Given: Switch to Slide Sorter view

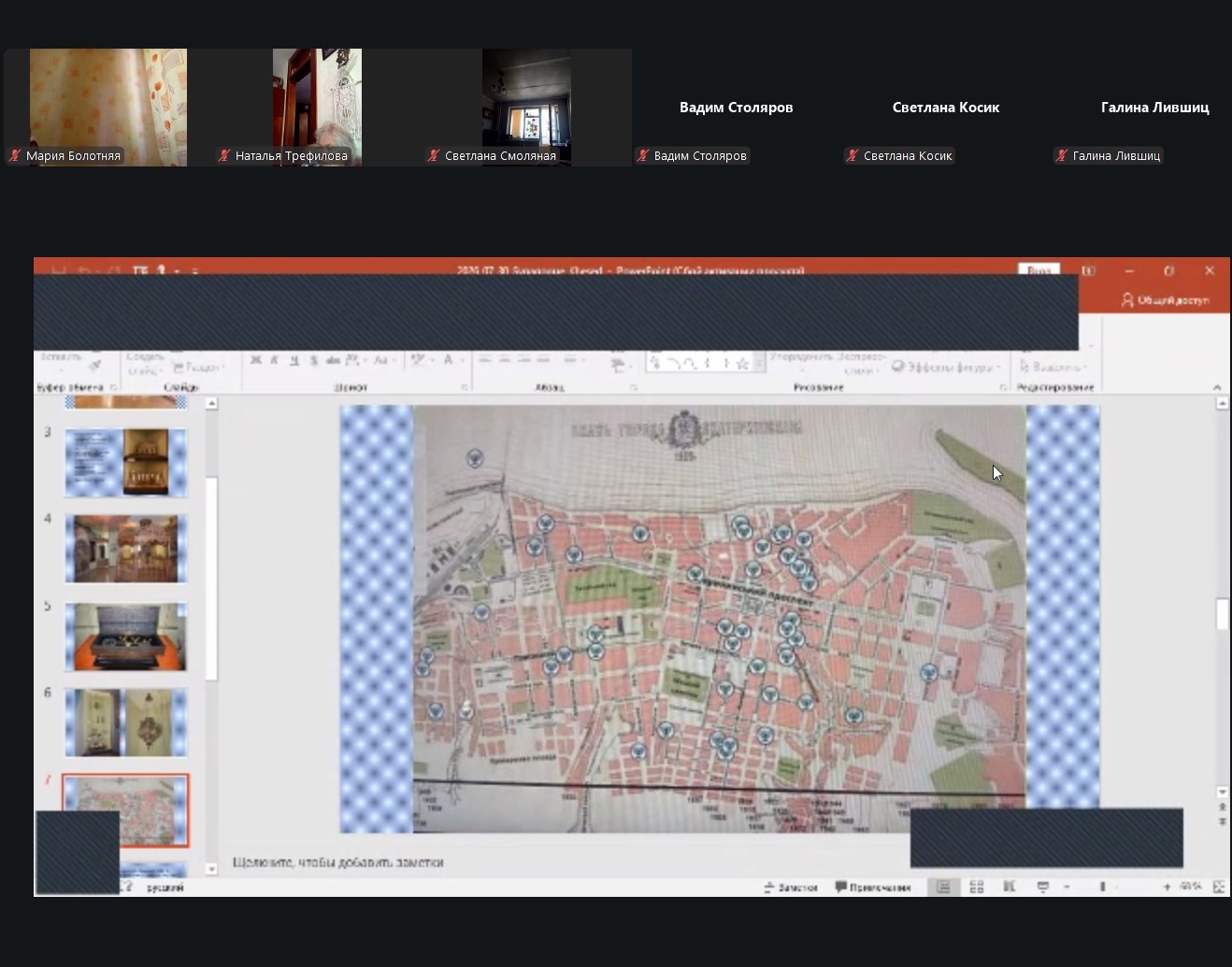Looking at the screenshot, I should coord(977,887).
